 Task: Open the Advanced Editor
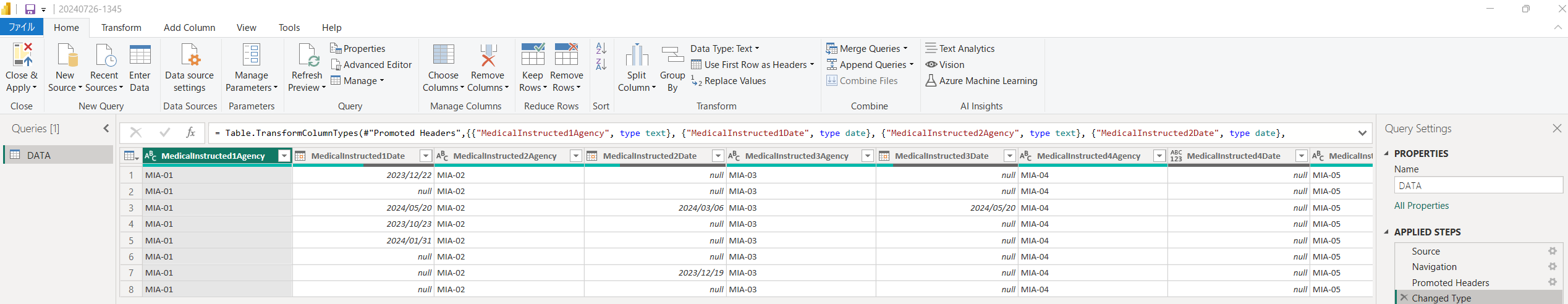pyautogui.click(x=371, y=64)
